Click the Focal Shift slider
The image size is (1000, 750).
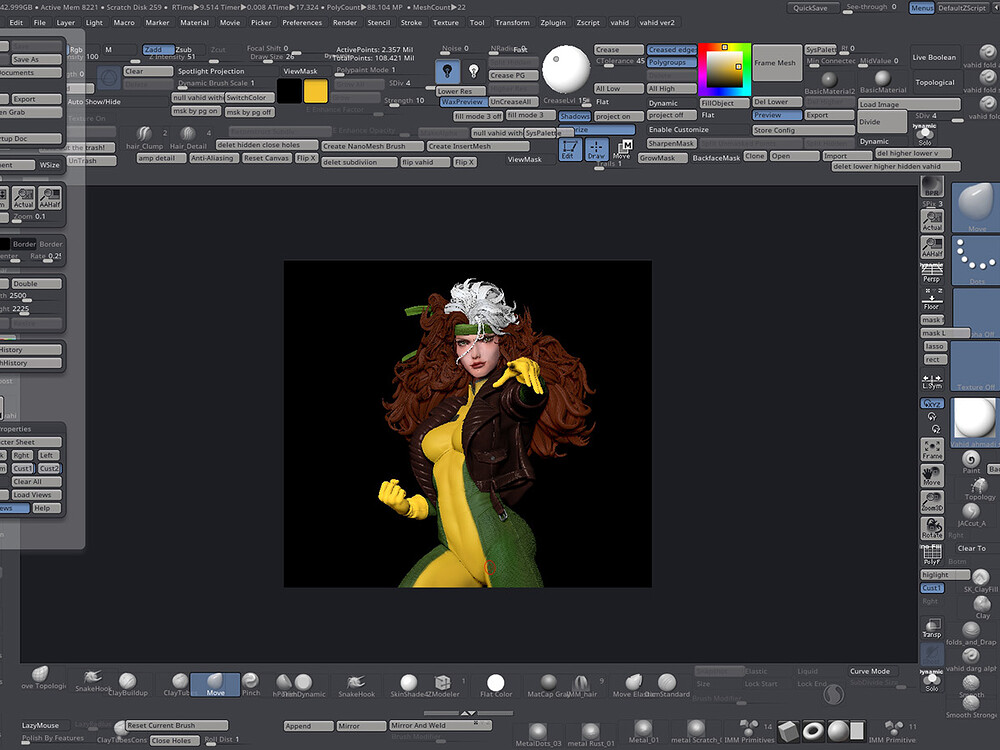268,48
